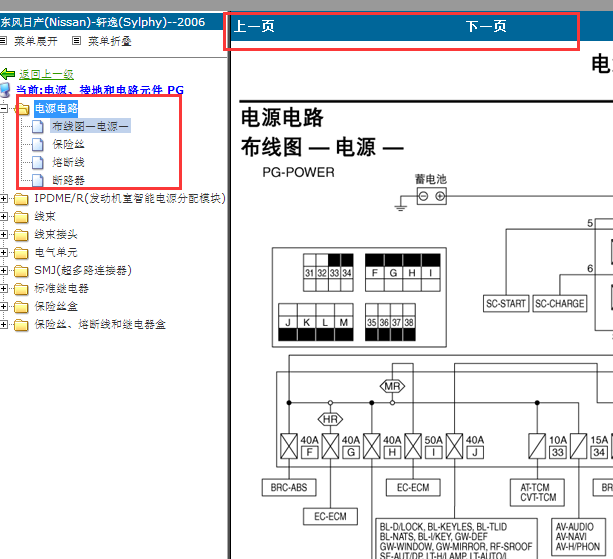Go to next page via 下一页
Screen dimensions: 613x559
coord(486,27)
